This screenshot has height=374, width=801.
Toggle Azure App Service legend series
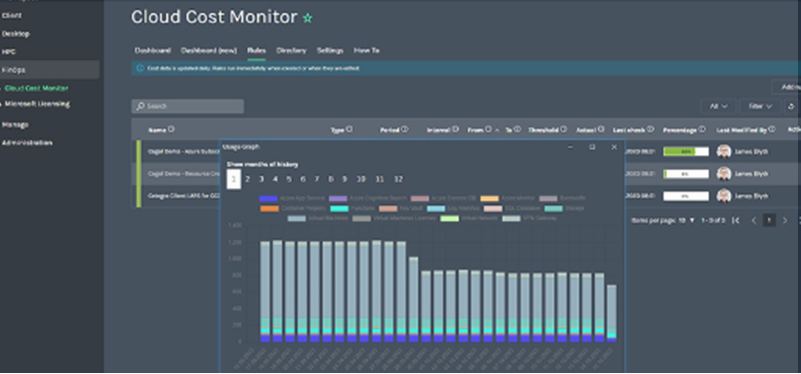coord(292,198)
